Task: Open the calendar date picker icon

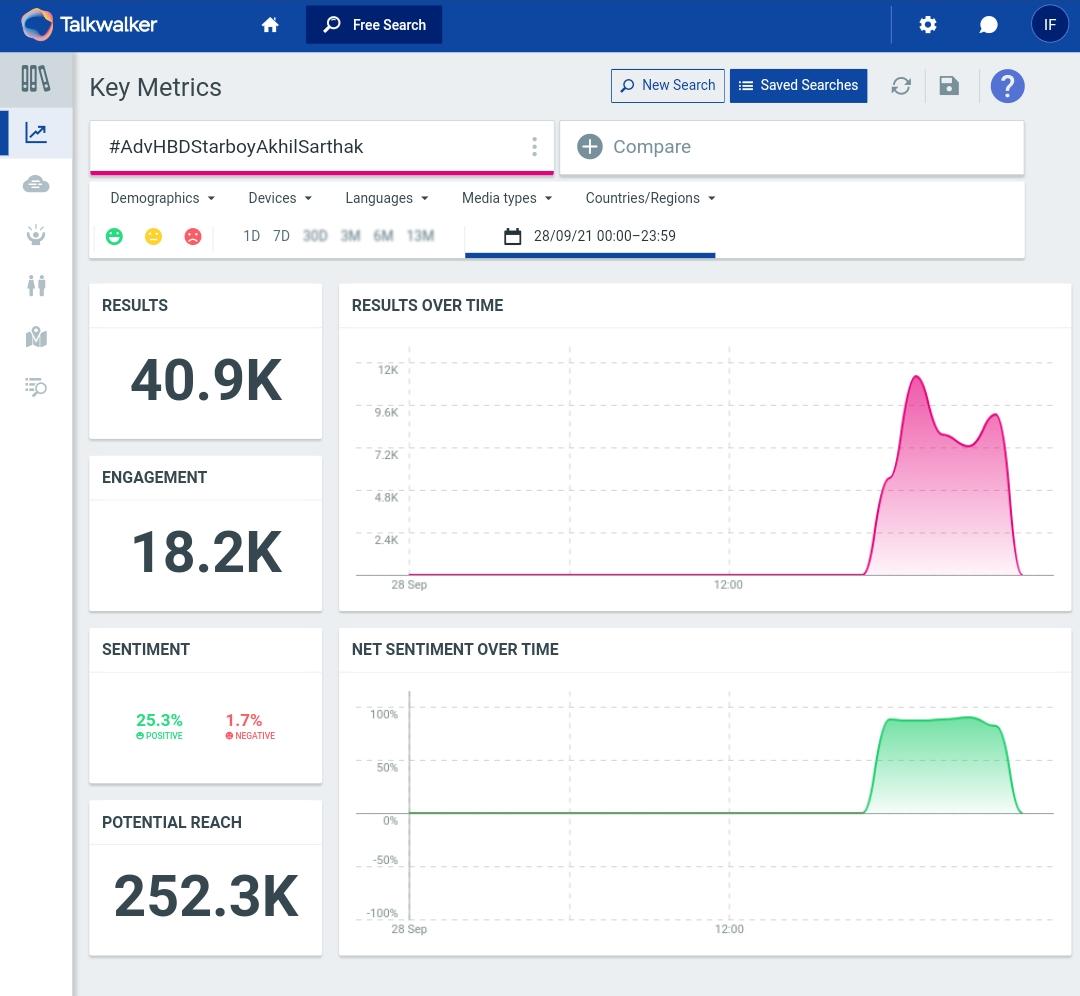Action: [x=512, y=236]
